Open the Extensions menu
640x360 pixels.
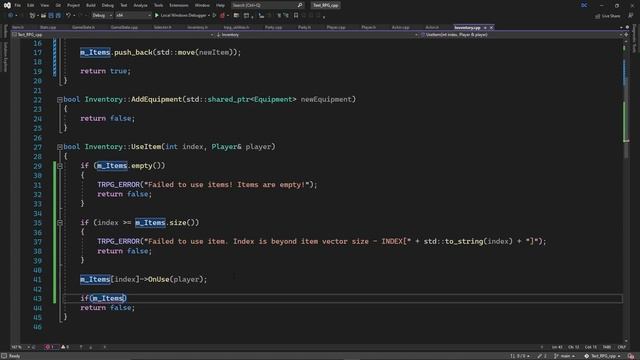[179, 5]
